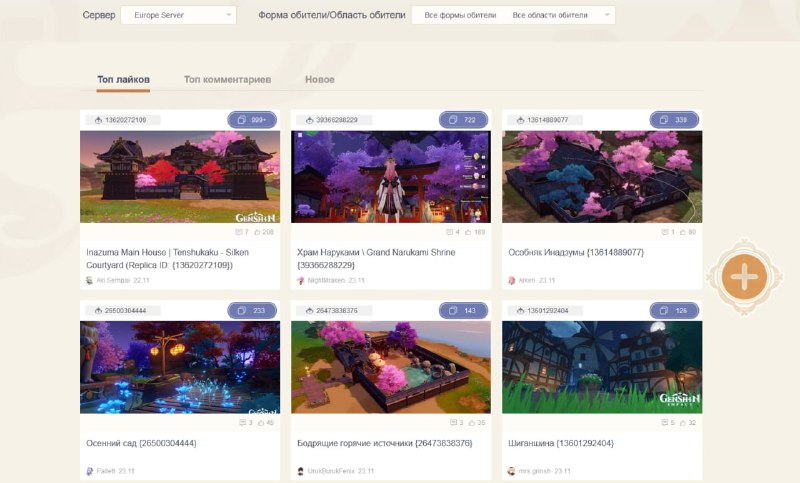Open the post titled Шиганшина {13601292404}
The width and height of the screenshot is (800, 483).
561,443
